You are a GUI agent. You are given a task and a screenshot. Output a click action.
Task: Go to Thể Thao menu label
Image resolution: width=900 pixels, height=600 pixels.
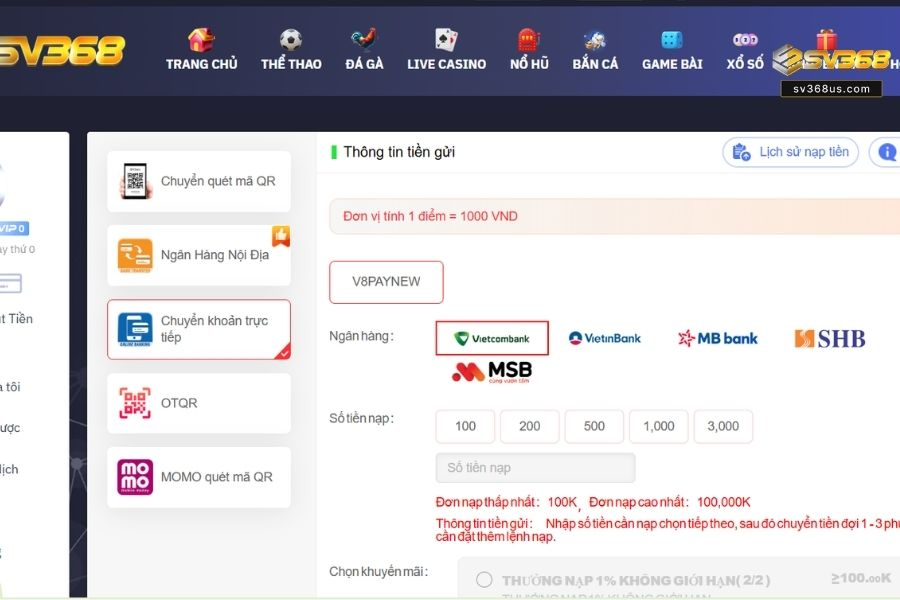coord(291,64)
